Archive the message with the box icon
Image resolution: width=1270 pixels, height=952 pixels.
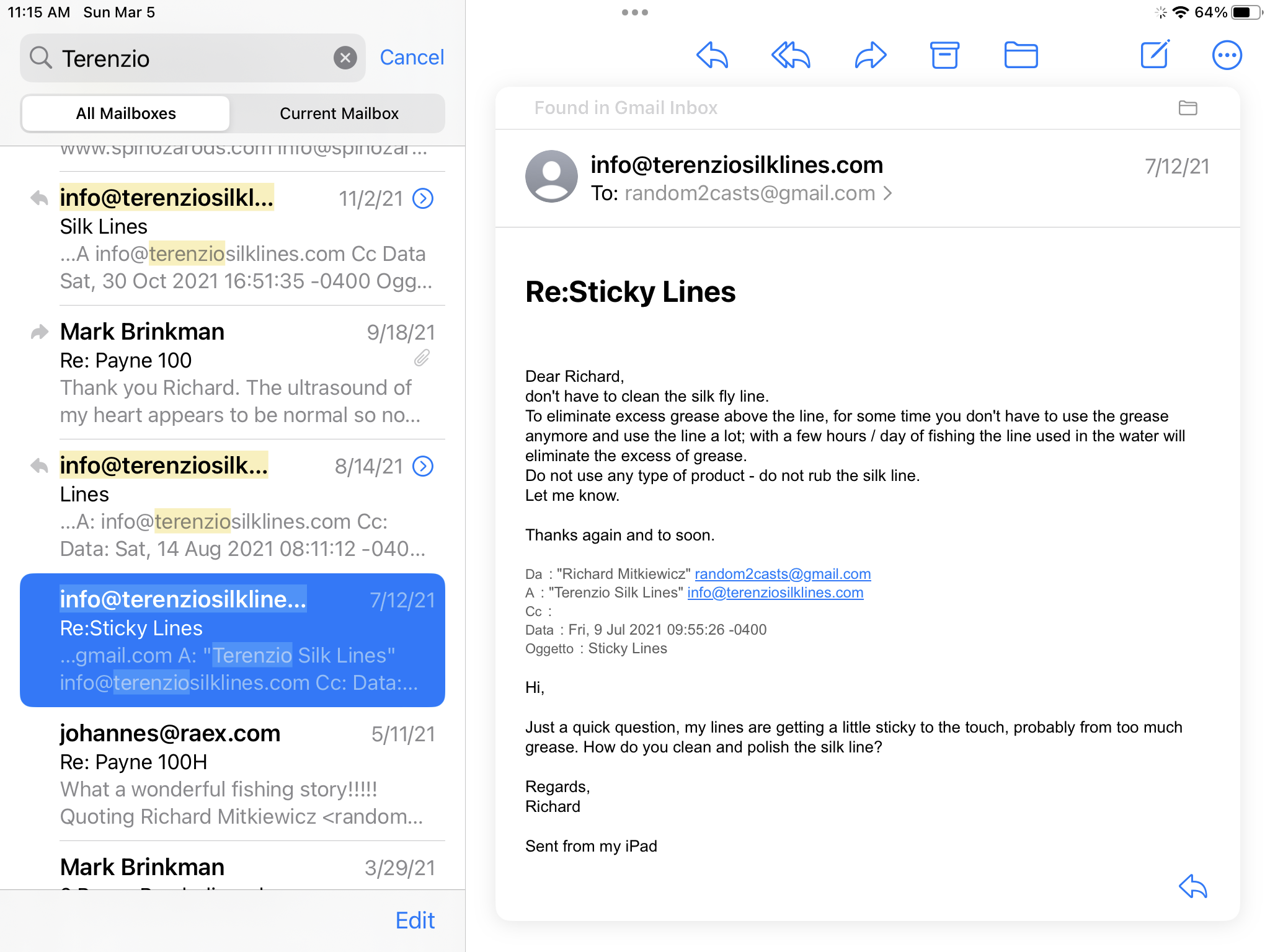pyautogui.click(x=944, y=56)
